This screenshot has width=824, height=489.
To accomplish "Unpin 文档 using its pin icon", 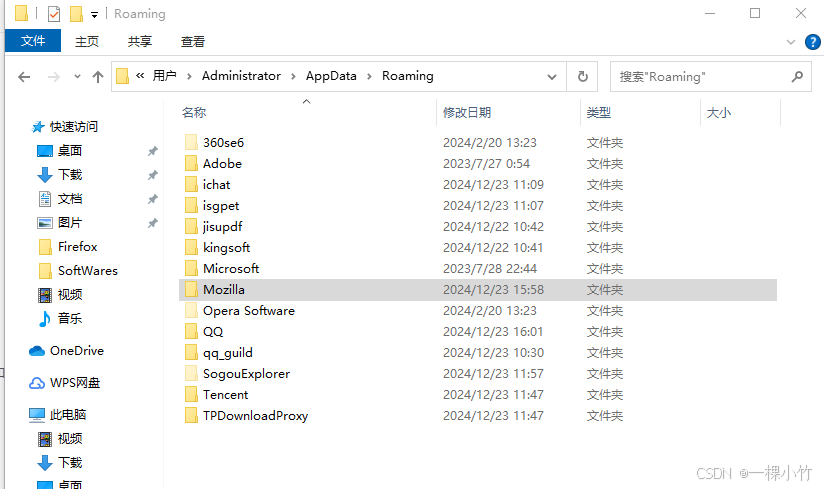I will pos(152,199).
